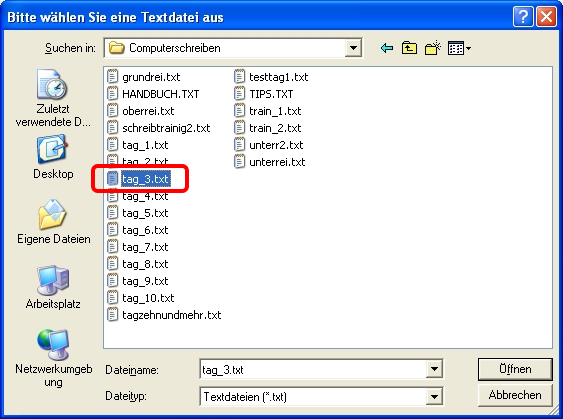Image resolution: width=563 pixels, height=419 pixels.
Task: Close the file dialog with X
Action: click(546, 17)
